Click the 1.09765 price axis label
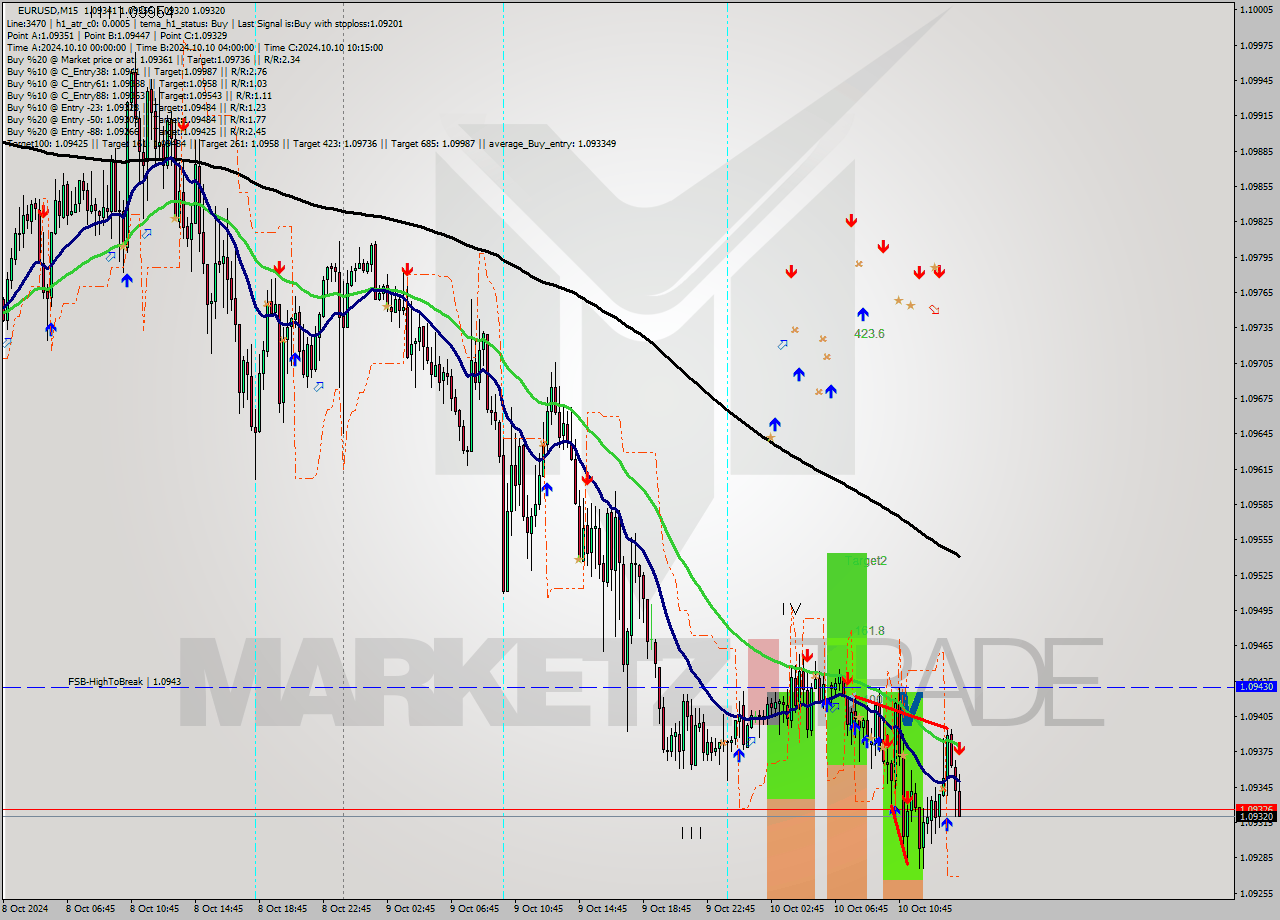 (x=1256, y=292)
